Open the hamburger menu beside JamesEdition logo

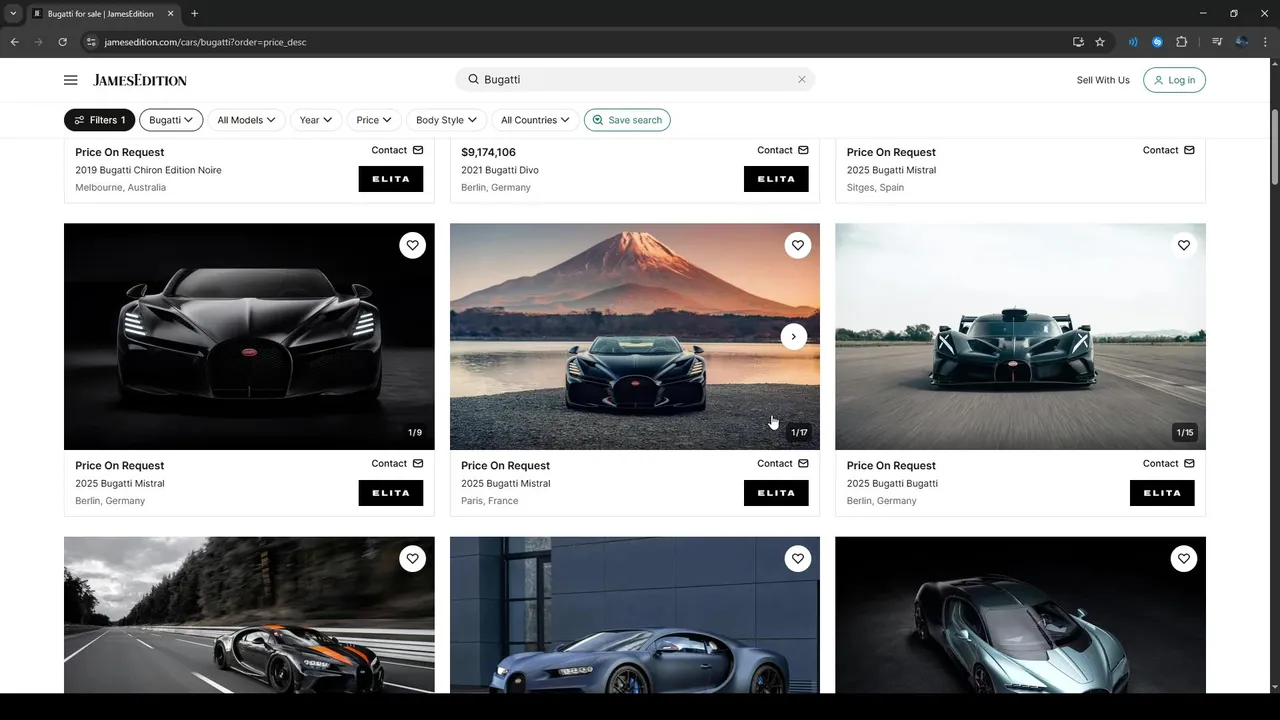pos(70,80)
